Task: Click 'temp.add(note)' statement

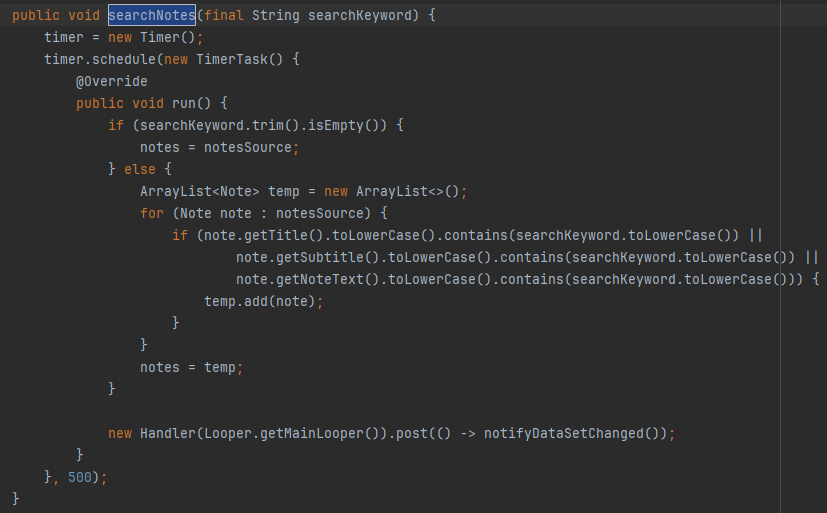Action: (x=263, y=302)
